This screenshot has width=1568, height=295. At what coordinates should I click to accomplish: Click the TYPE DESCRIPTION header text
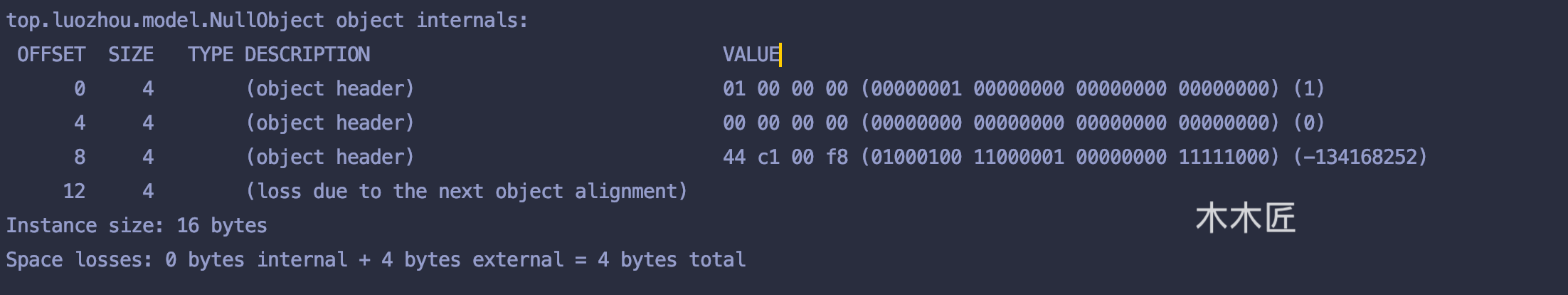[279, 55]
